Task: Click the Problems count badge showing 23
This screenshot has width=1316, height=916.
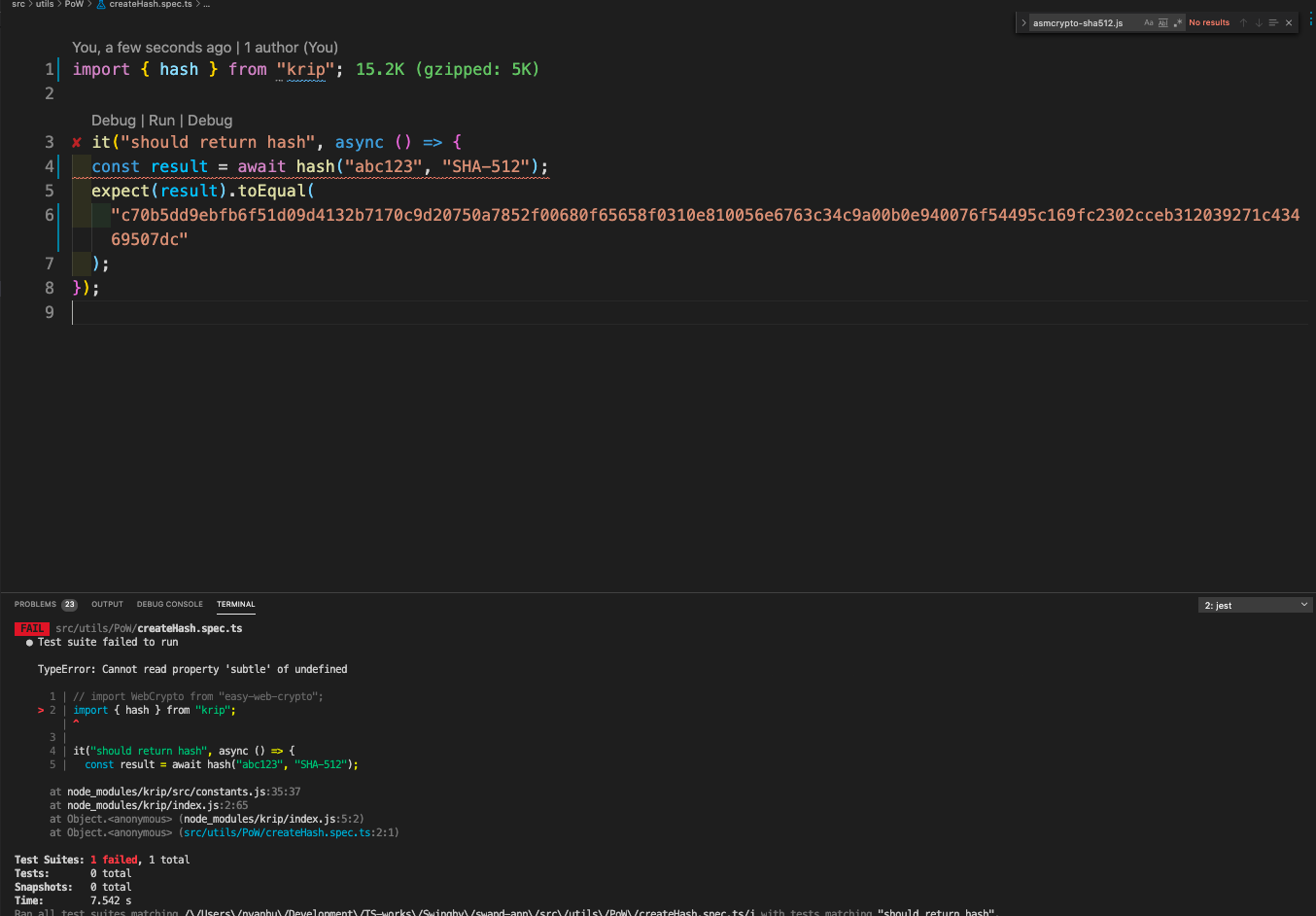Action: [x=67, y=604]
